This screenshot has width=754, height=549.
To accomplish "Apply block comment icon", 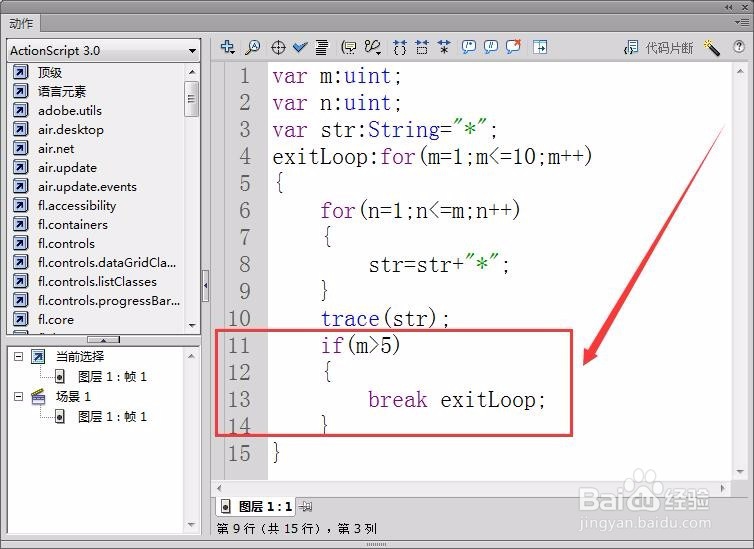I will point(468,47).
